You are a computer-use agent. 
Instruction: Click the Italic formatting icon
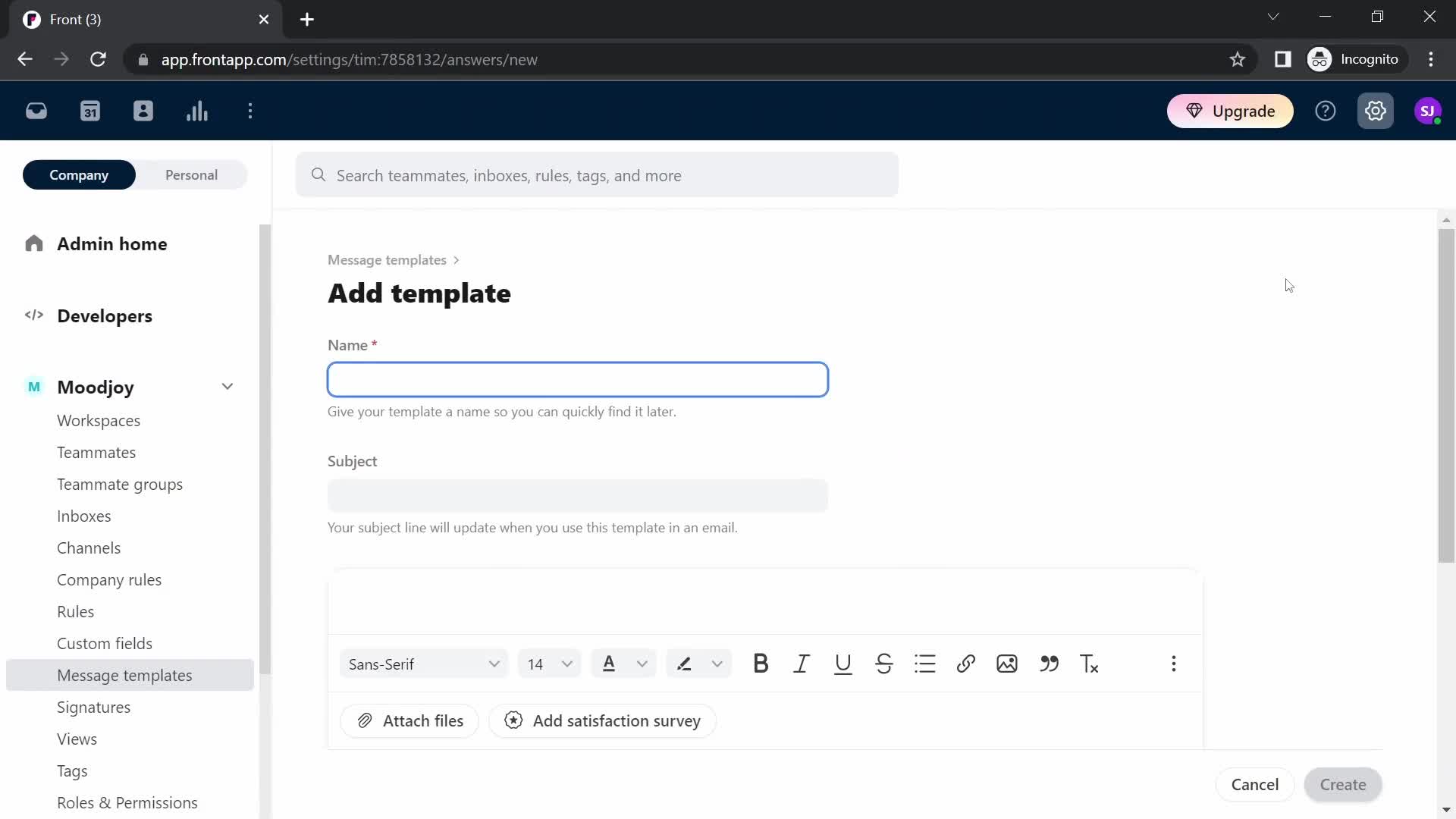coord(802,664)
